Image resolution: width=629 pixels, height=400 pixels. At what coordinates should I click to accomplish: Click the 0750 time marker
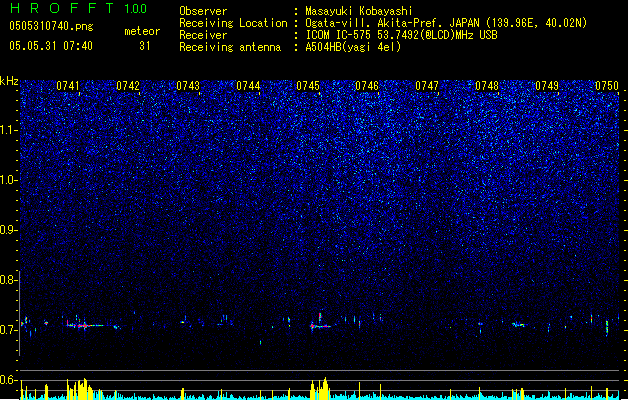[607, 86]
